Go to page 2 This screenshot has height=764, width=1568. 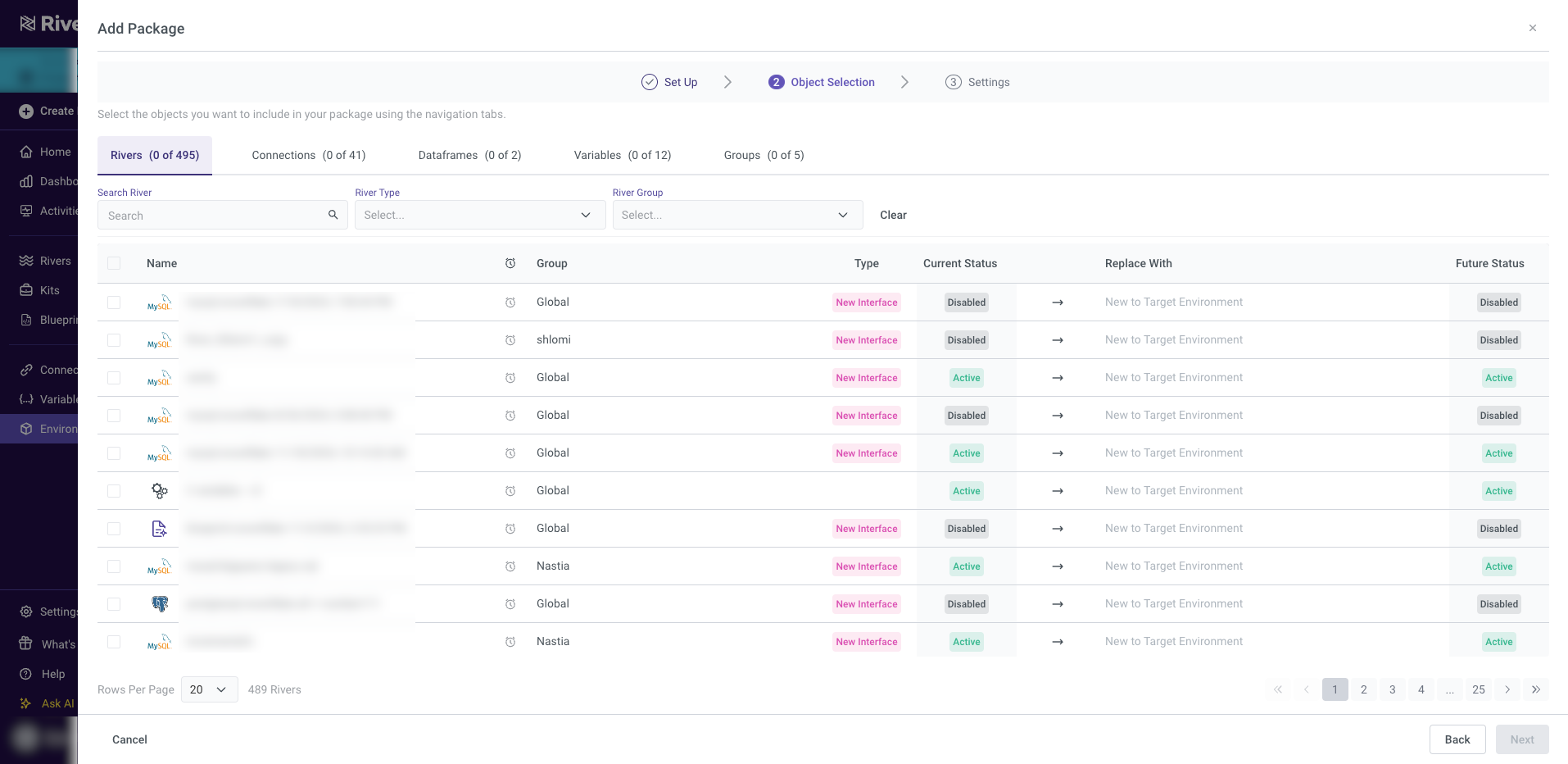pyautogui.click(x=1364, y=689)
